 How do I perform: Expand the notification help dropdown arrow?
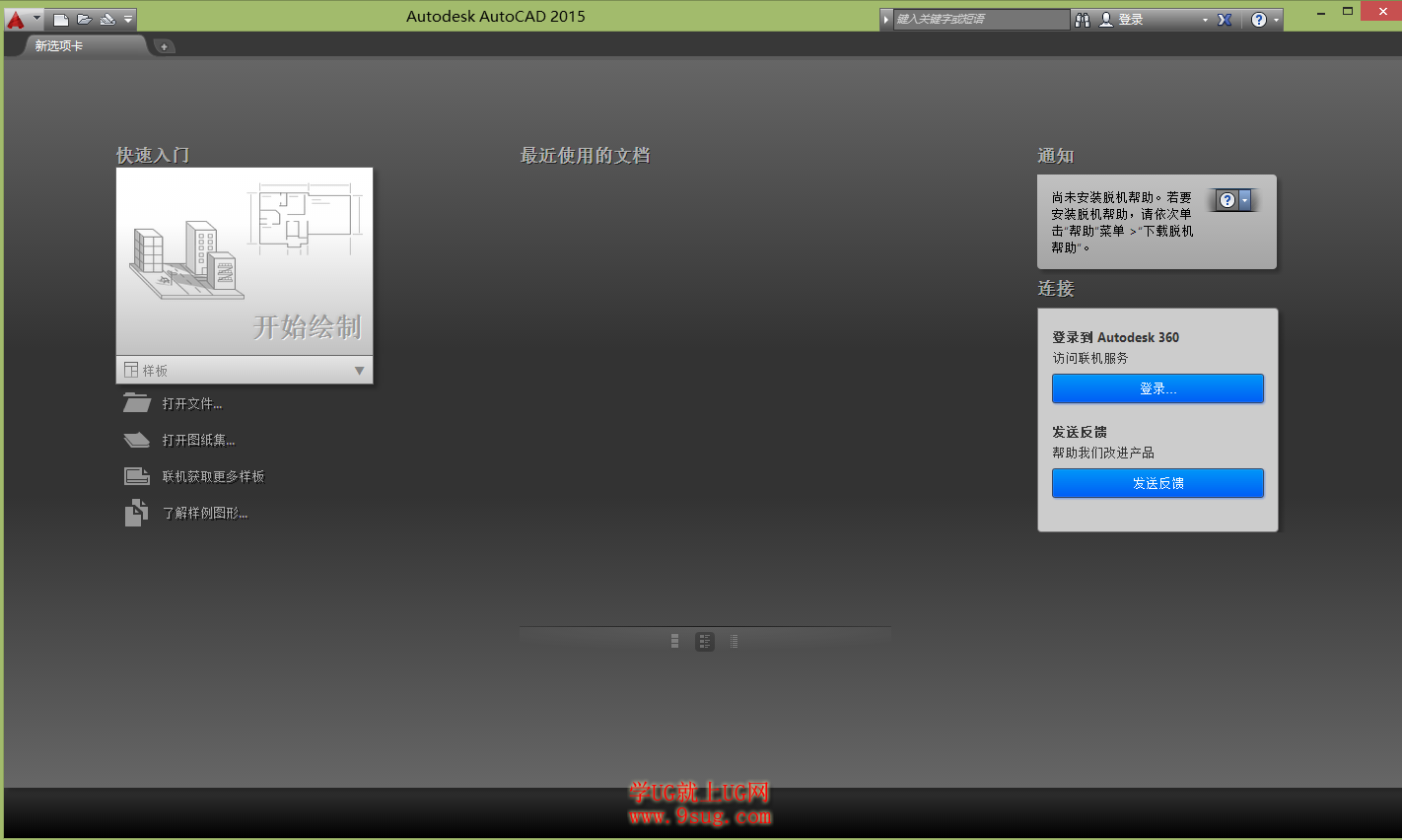coord(1245,200)
